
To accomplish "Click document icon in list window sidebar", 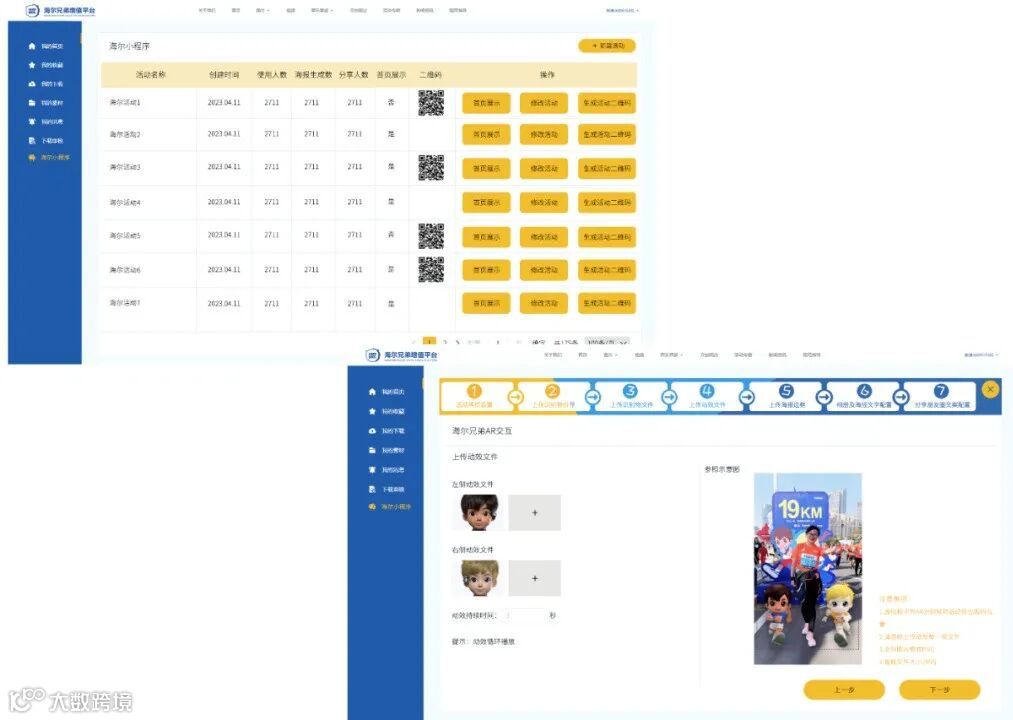I will [32, 140].
